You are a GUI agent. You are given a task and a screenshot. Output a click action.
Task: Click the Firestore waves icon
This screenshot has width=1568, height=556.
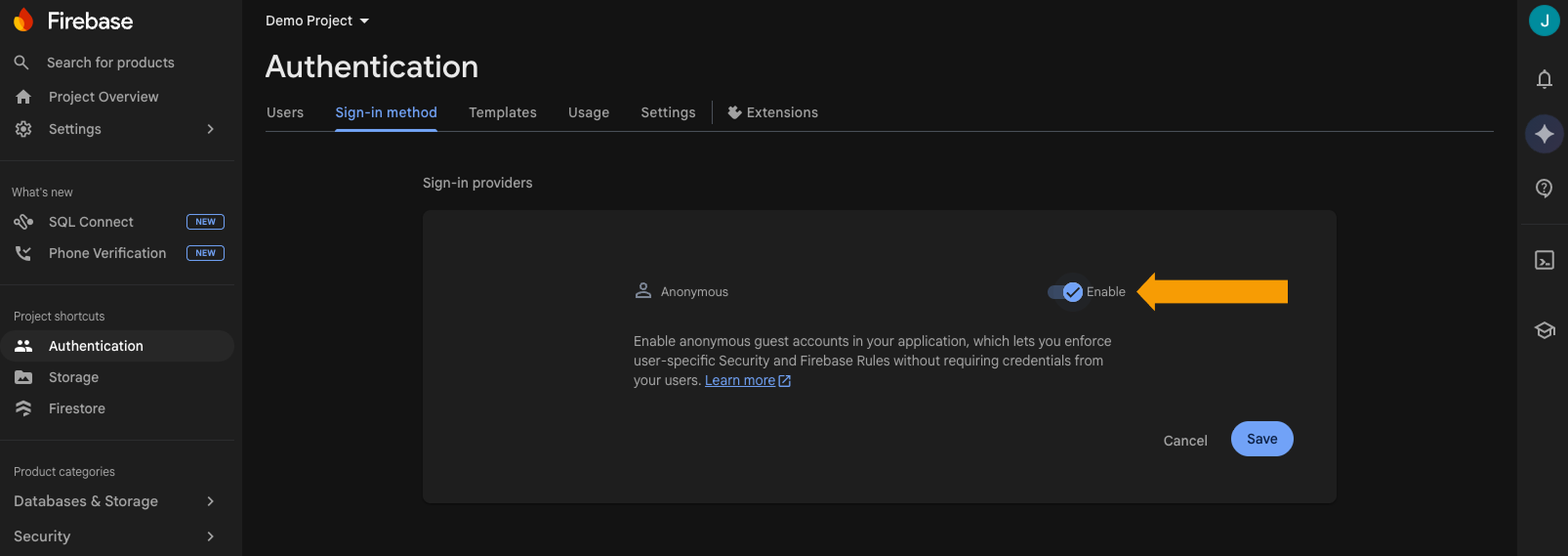point(23,408)
